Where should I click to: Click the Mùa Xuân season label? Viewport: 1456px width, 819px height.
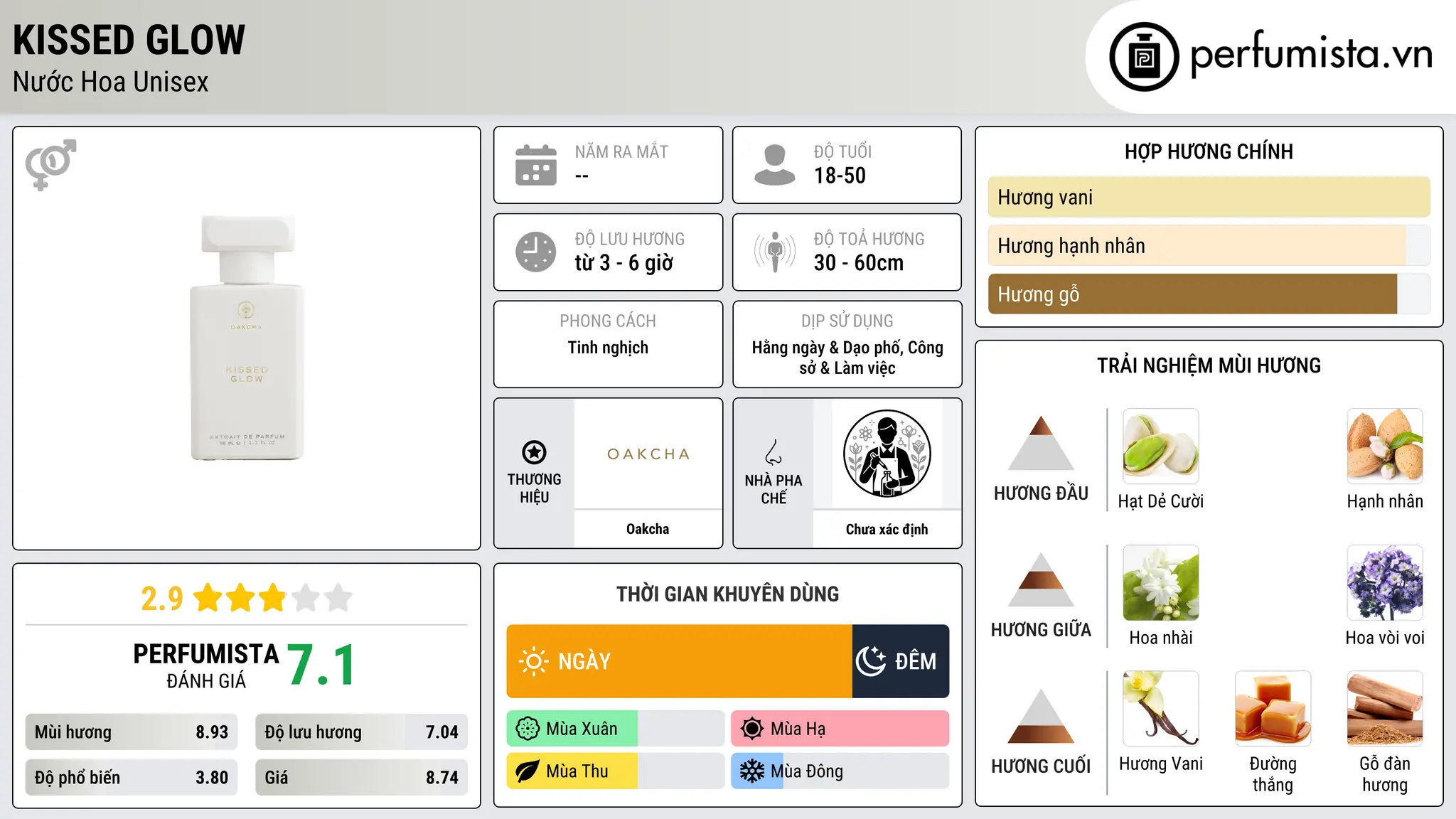pos(582,729)
